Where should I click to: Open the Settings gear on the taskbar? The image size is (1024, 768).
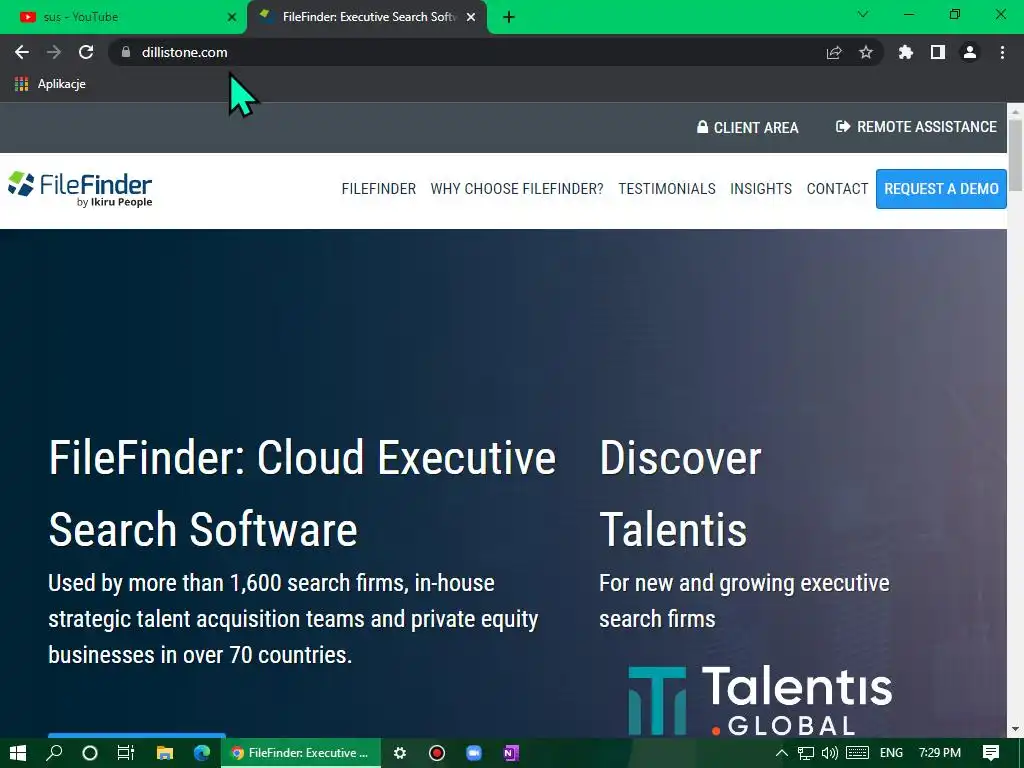[x=400, y=753]
